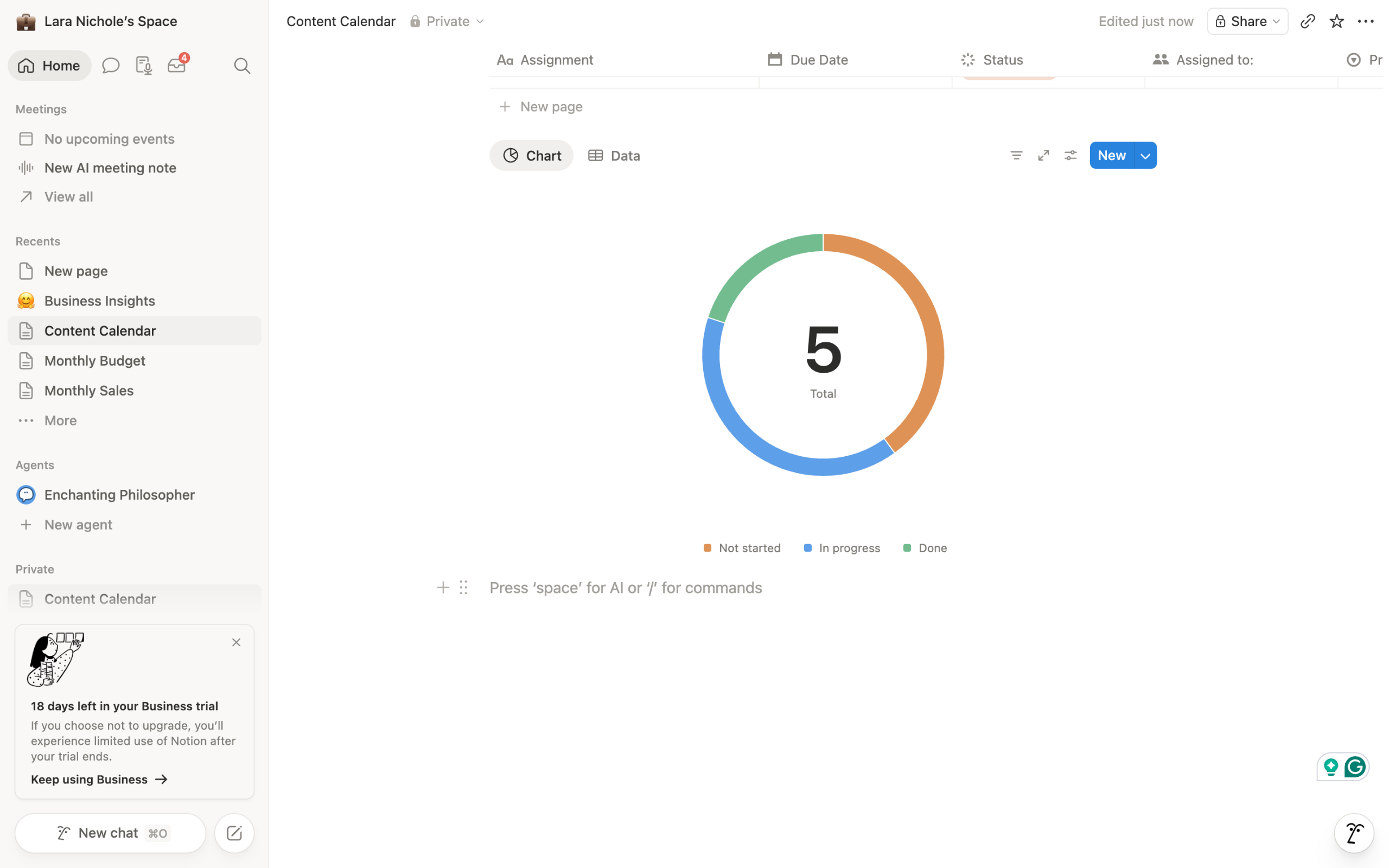This screenshot has width=1389, height=868.
Task: Open the Monthly Sales page
Action: [x=135, y=391]
